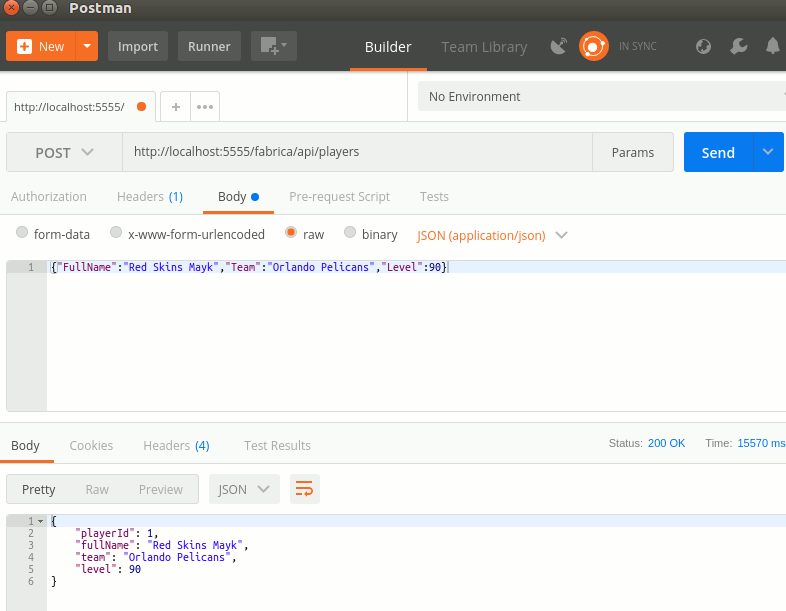Open notifications bell icon
Image resolution: width=786 pixels, height=611 pixels.
pyautogui.click(x=772, y=46)
